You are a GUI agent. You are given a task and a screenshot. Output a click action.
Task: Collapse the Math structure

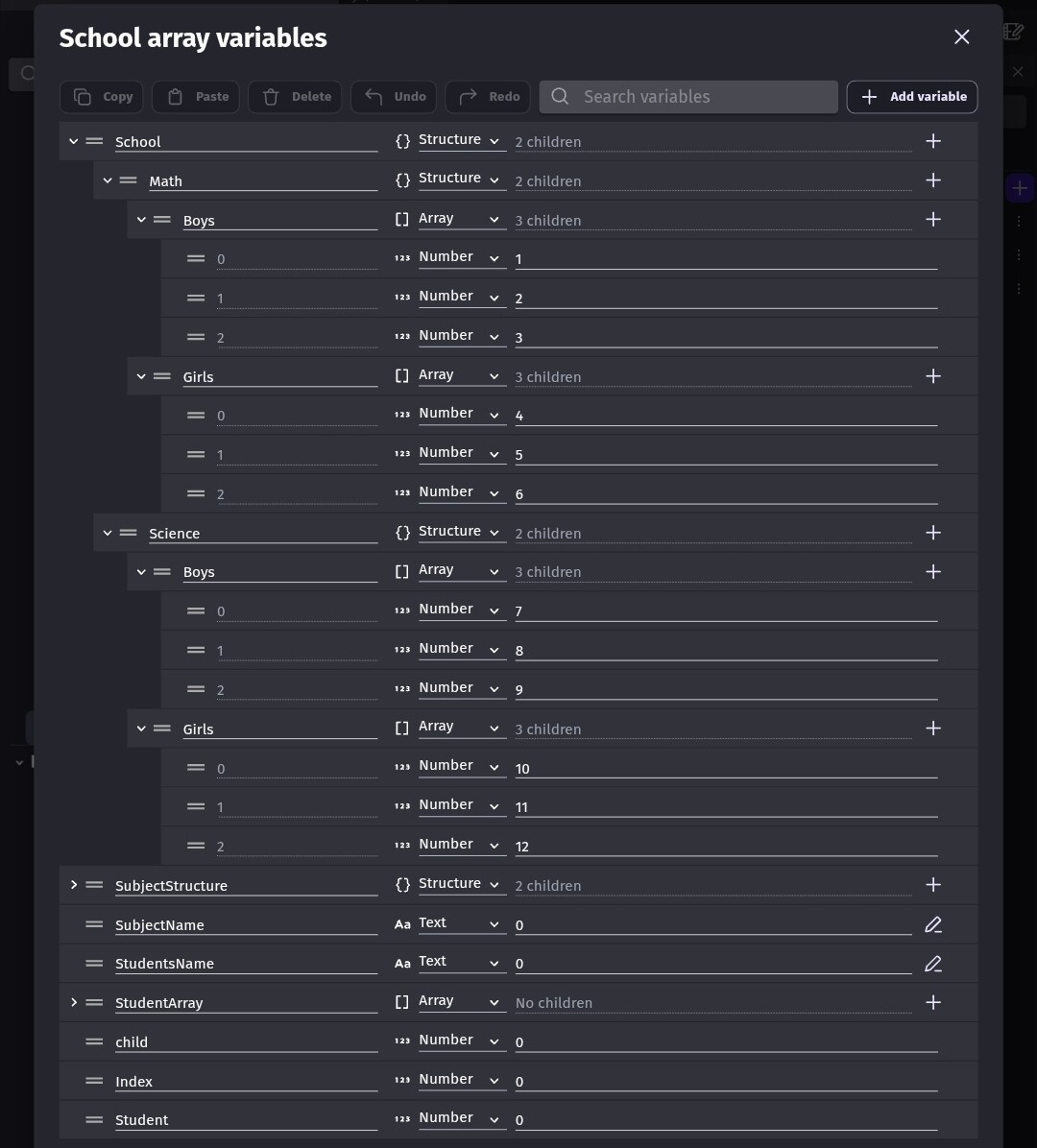coord(108,180)
